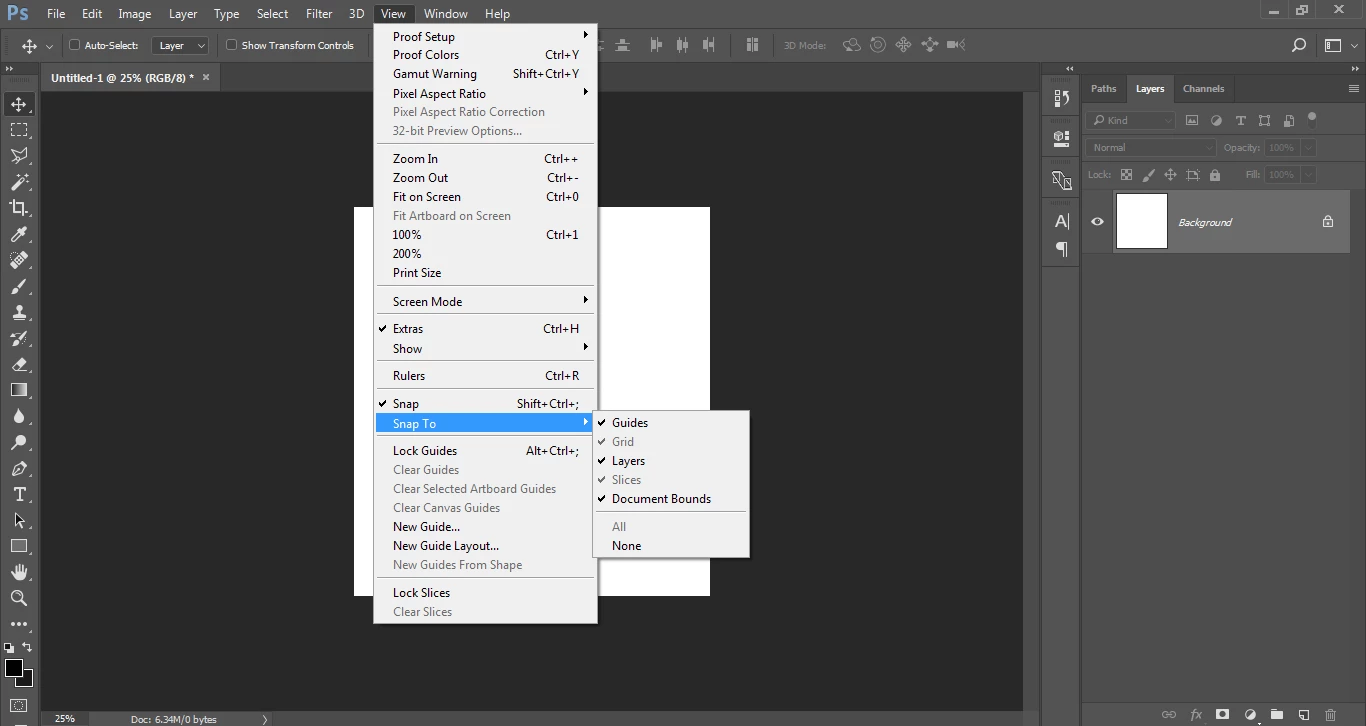Hide the Background layer eye icon
The image size is (1366, 726).
coord(1097,222)
